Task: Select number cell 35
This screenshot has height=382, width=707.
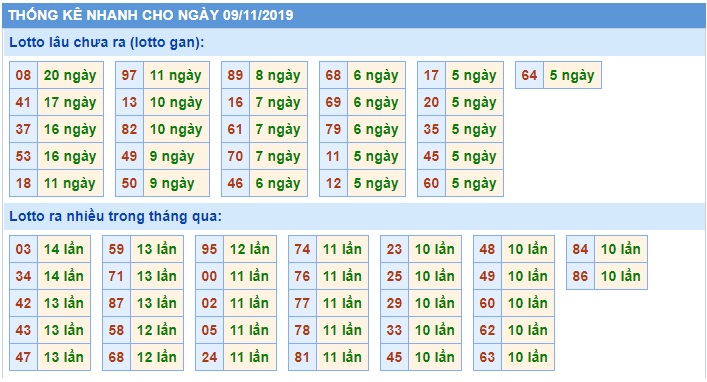Action: click(432, 129)
